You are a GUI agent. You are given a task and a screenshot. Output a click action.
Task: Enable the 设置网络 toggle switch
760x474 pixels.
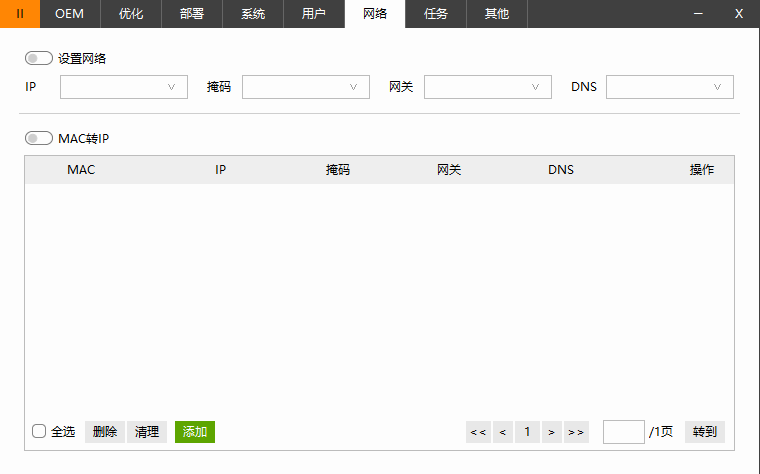click(39, 58)
